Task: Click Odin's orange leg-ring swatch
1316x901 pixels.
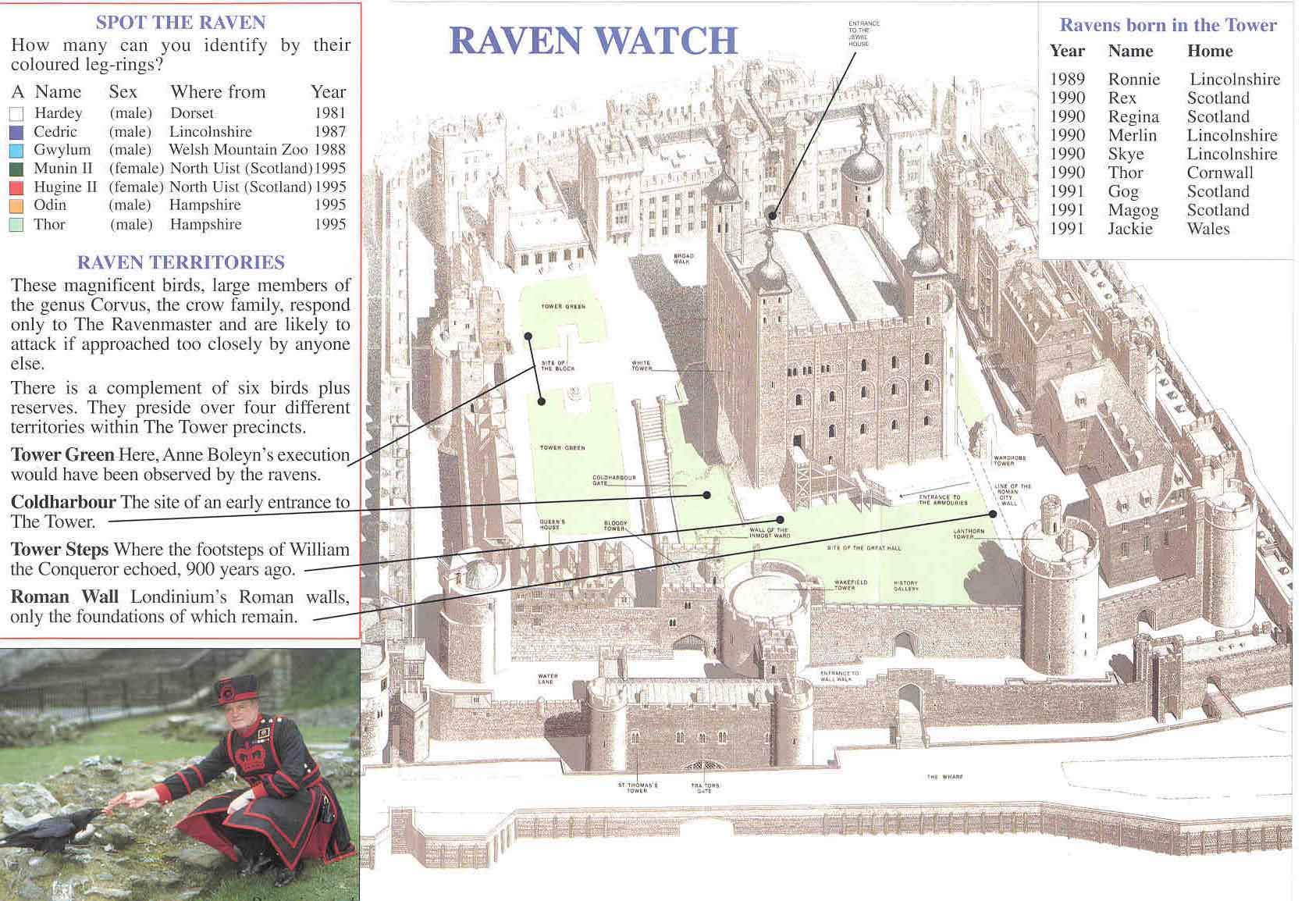Action: point(16,206)
